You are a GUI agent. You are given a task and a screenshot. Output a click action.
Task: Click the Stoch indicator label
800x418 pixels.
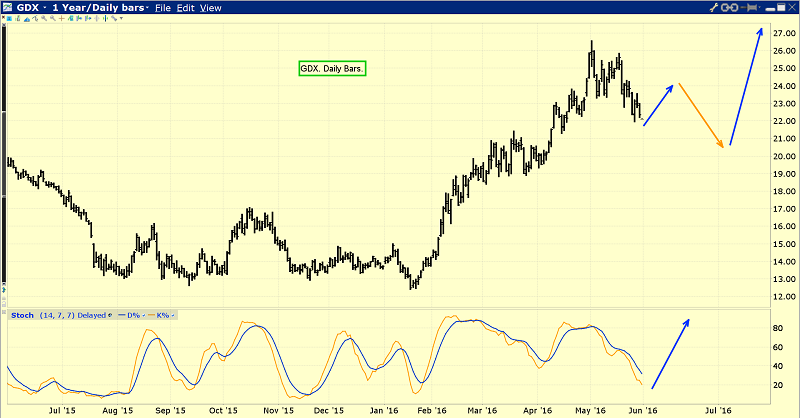pyautogui.click(x=21, y=316)
